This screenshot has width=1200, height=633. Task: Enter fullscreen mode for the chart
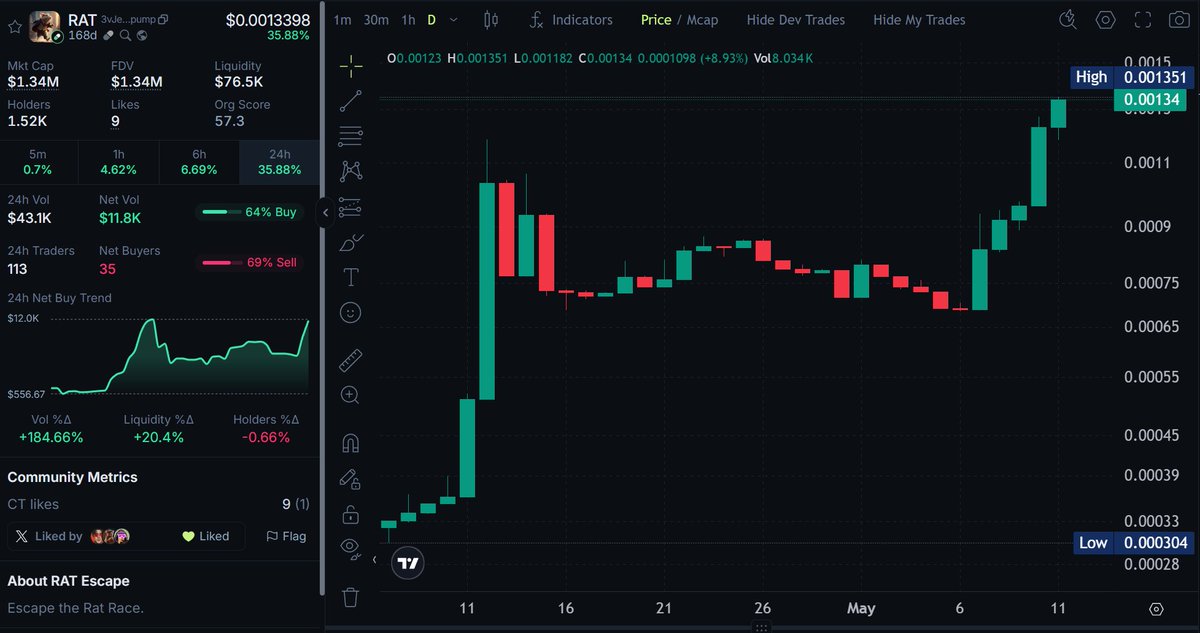tap(1143, 18)
